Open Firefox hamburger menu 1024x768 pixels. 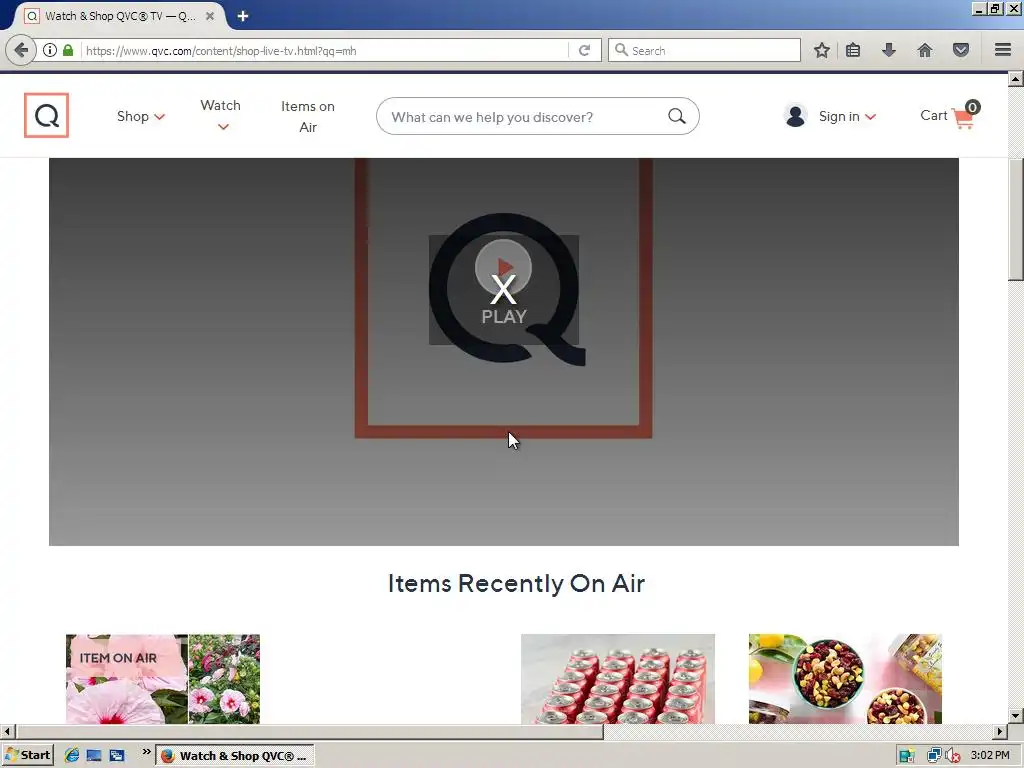(1003, 50)
